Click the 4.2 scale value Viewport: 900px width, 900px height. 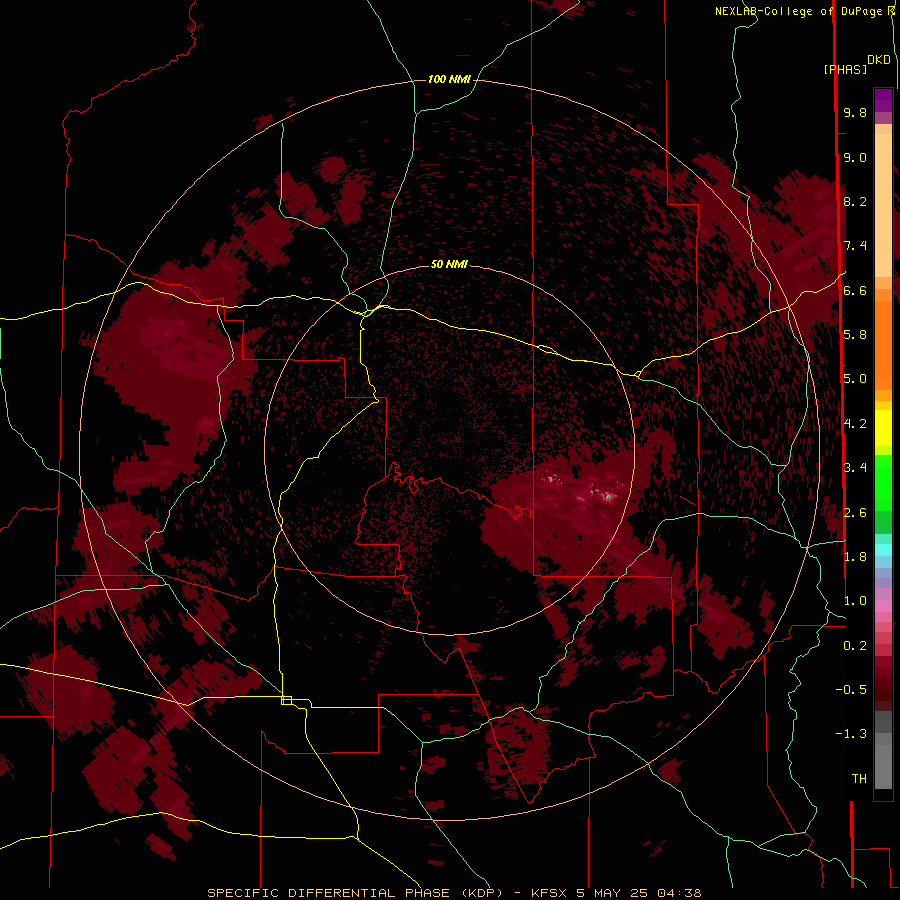click(855, 424)
